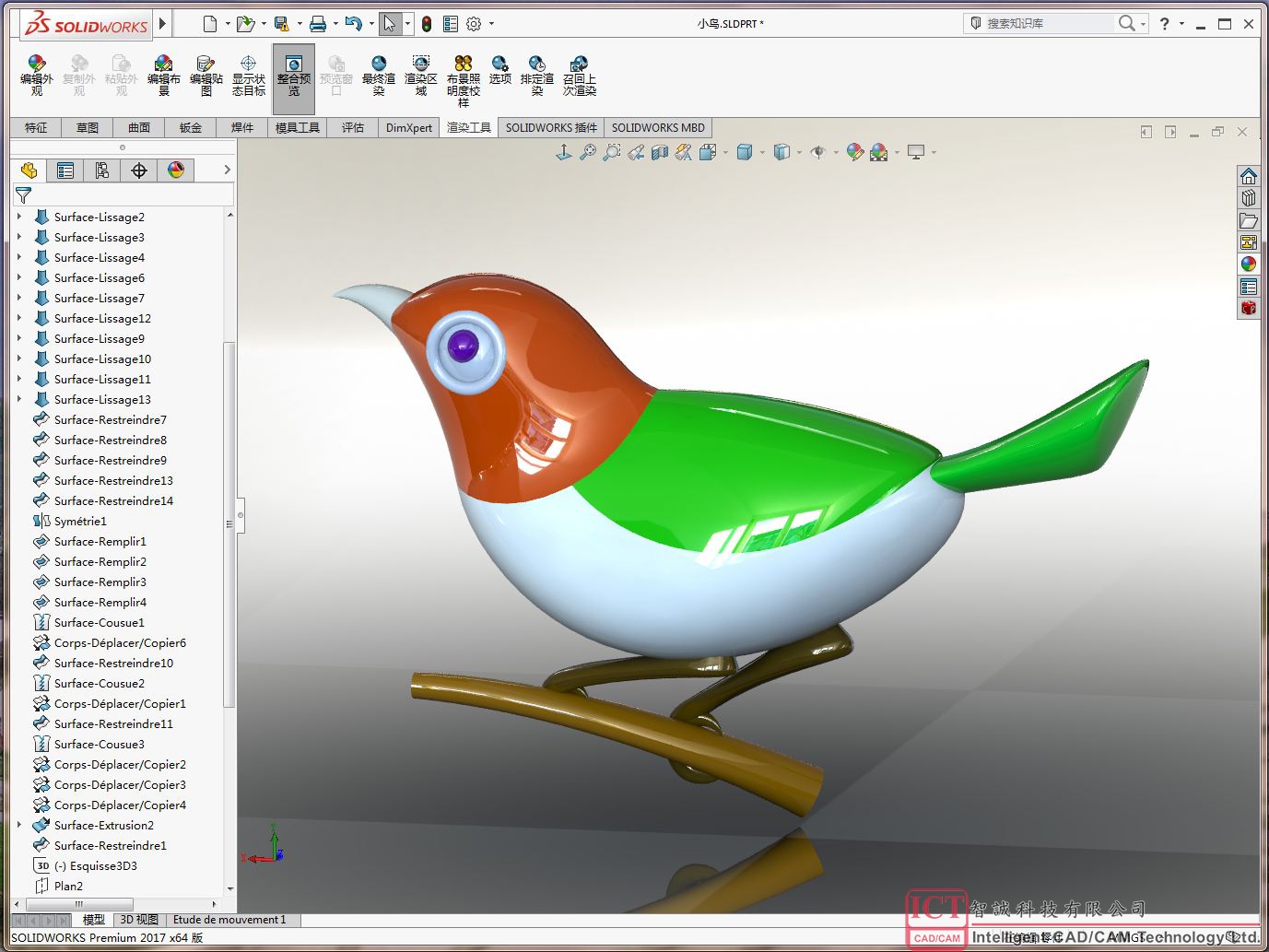Open the FeatureManager design tree tab
This screenshot has width=1269, height=952.
(x=29, y=170)
